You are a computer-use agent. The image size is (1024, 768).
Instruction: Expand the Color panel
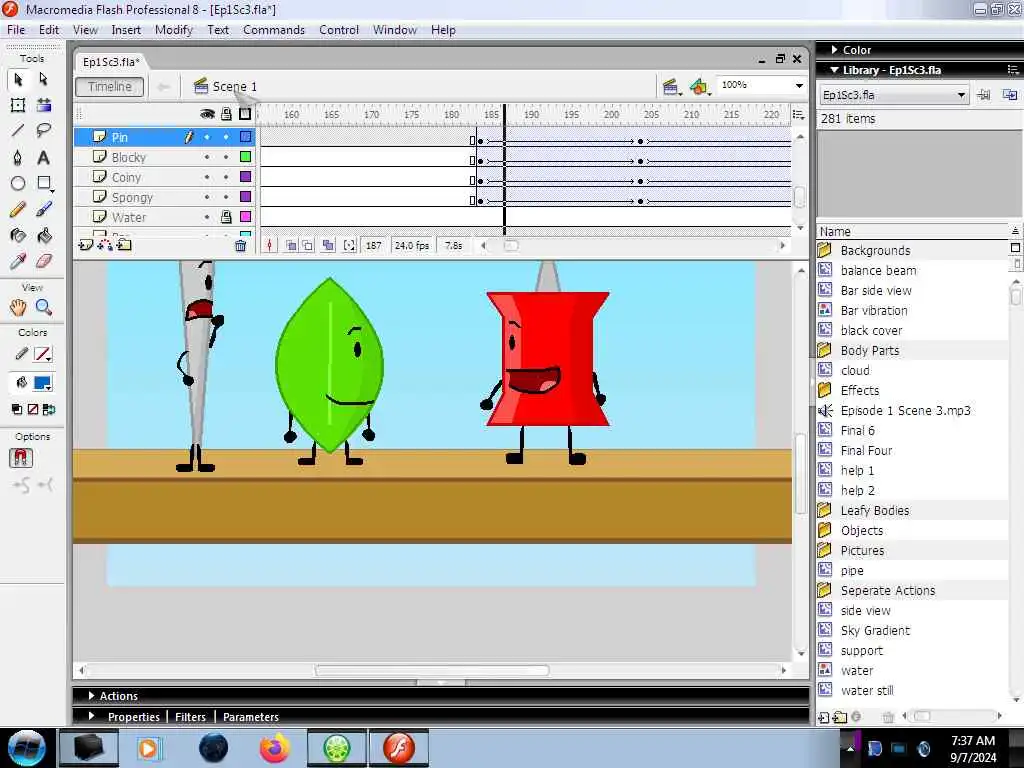[834, 50]
